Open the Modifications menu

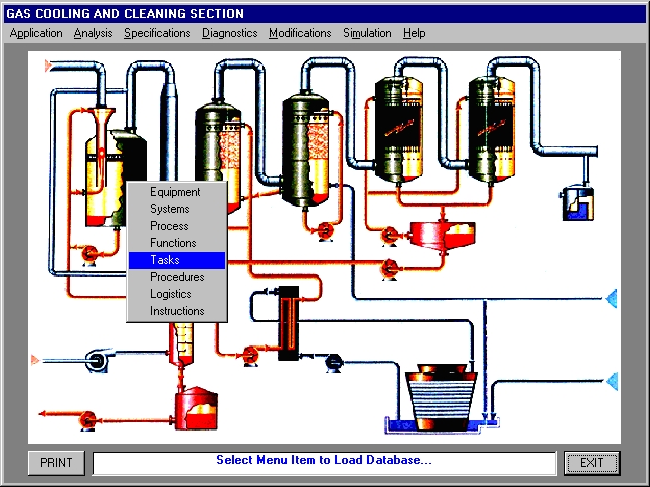click(300, 33)
